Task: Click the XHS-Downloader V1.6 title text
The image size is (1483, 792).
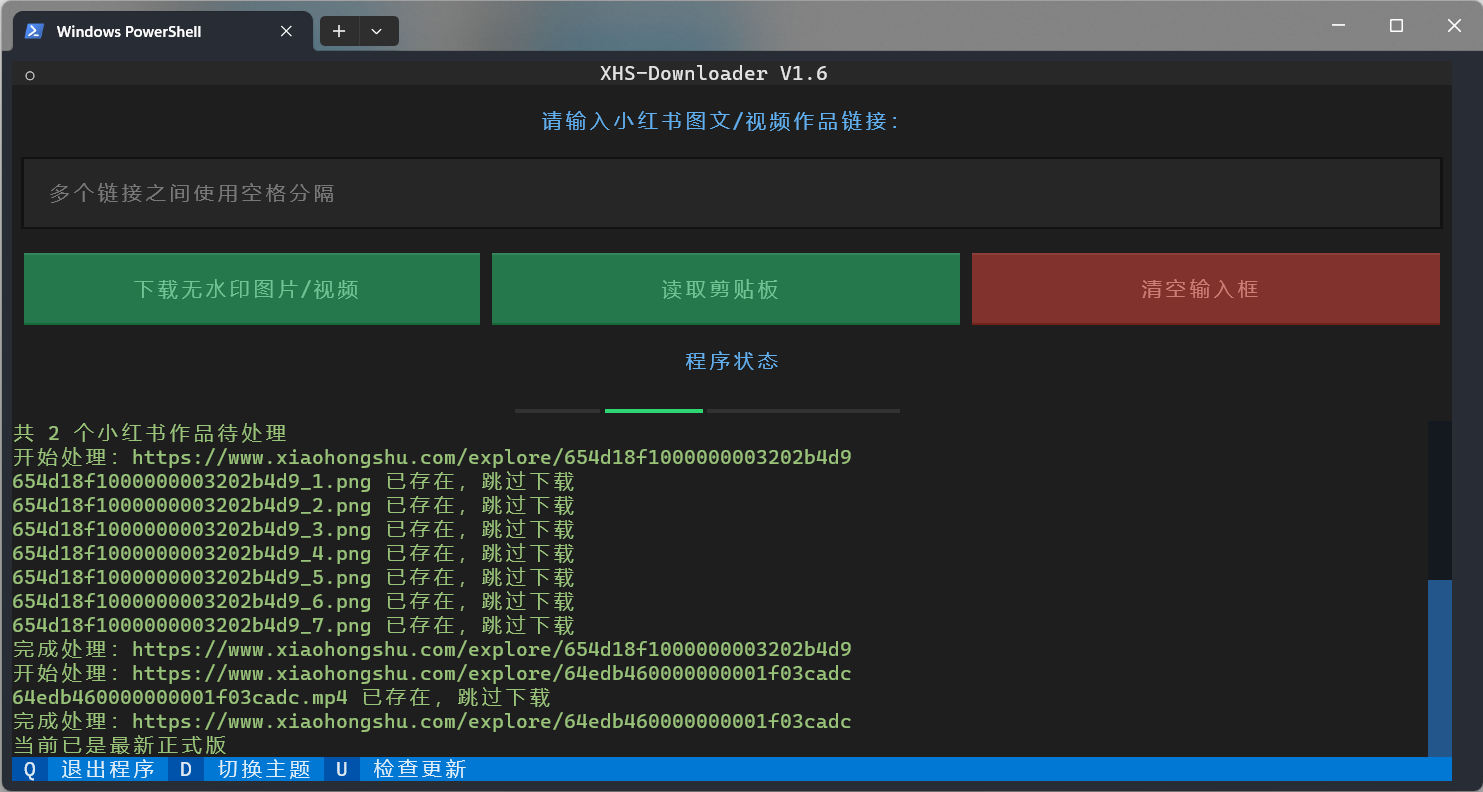Action: 714,73
